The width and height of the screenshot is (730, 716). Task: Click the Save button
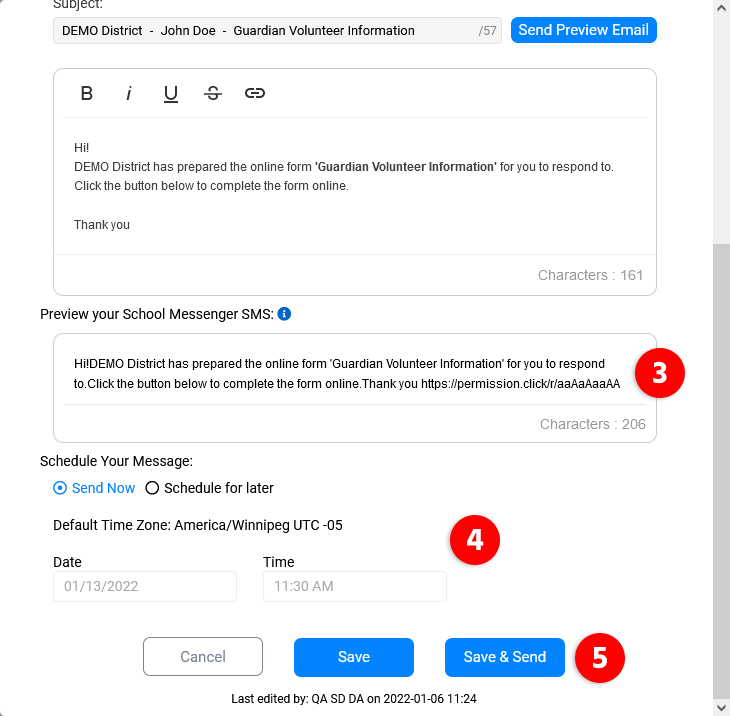pyautogui.click(x=354, y=657)
